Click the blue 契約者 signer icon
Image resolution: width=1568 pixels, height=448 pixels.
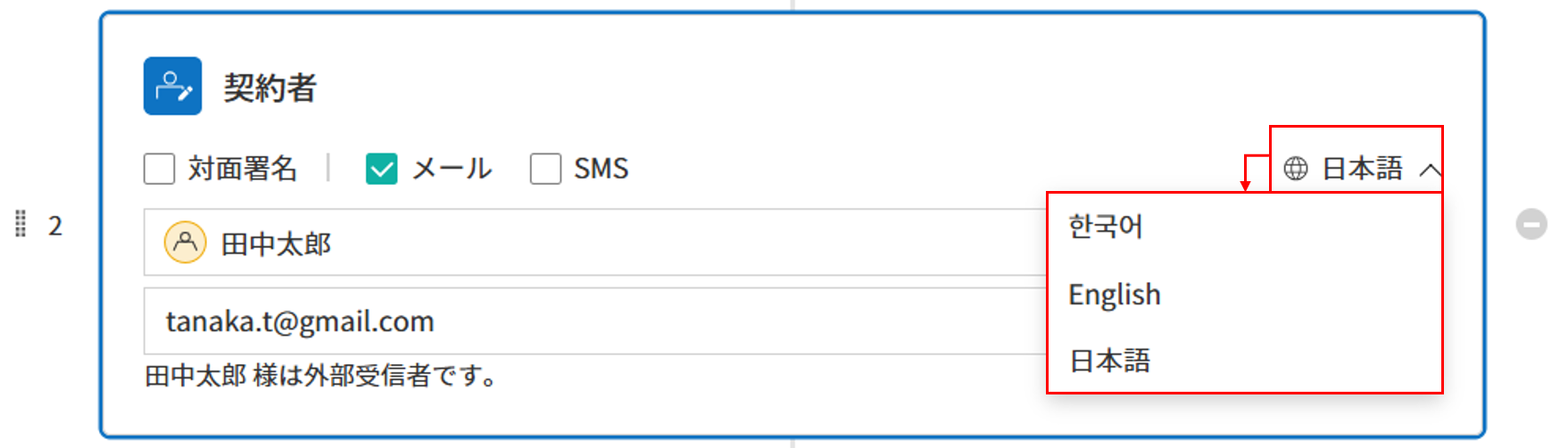pyautogui.click(x=172, y=87)
